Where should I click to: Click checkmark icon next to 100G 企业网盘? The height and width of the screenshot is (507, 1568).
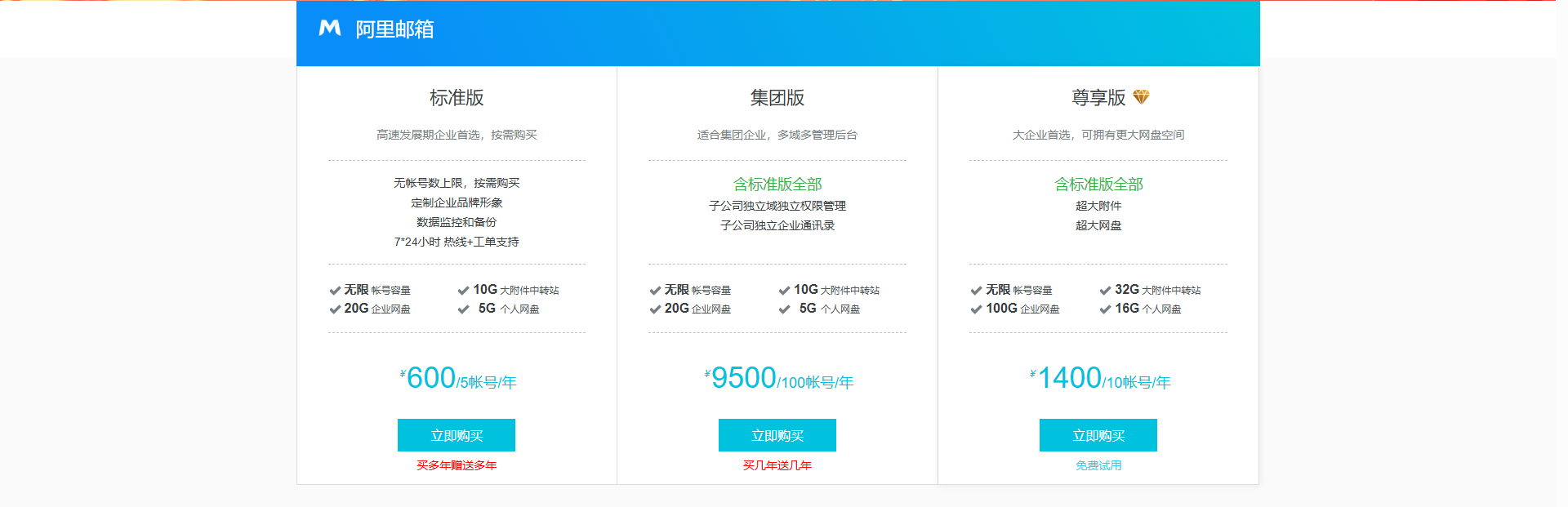tap(976, 309)
